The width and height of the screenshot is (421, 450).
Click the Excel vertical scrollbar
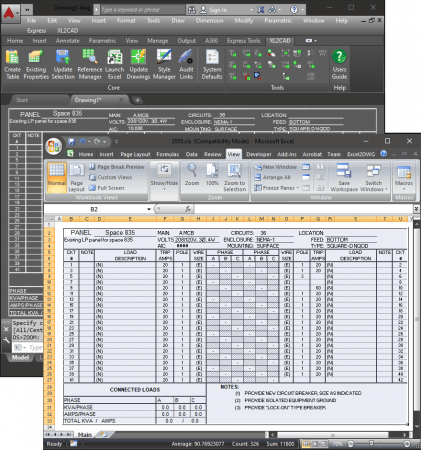[417, 319]
